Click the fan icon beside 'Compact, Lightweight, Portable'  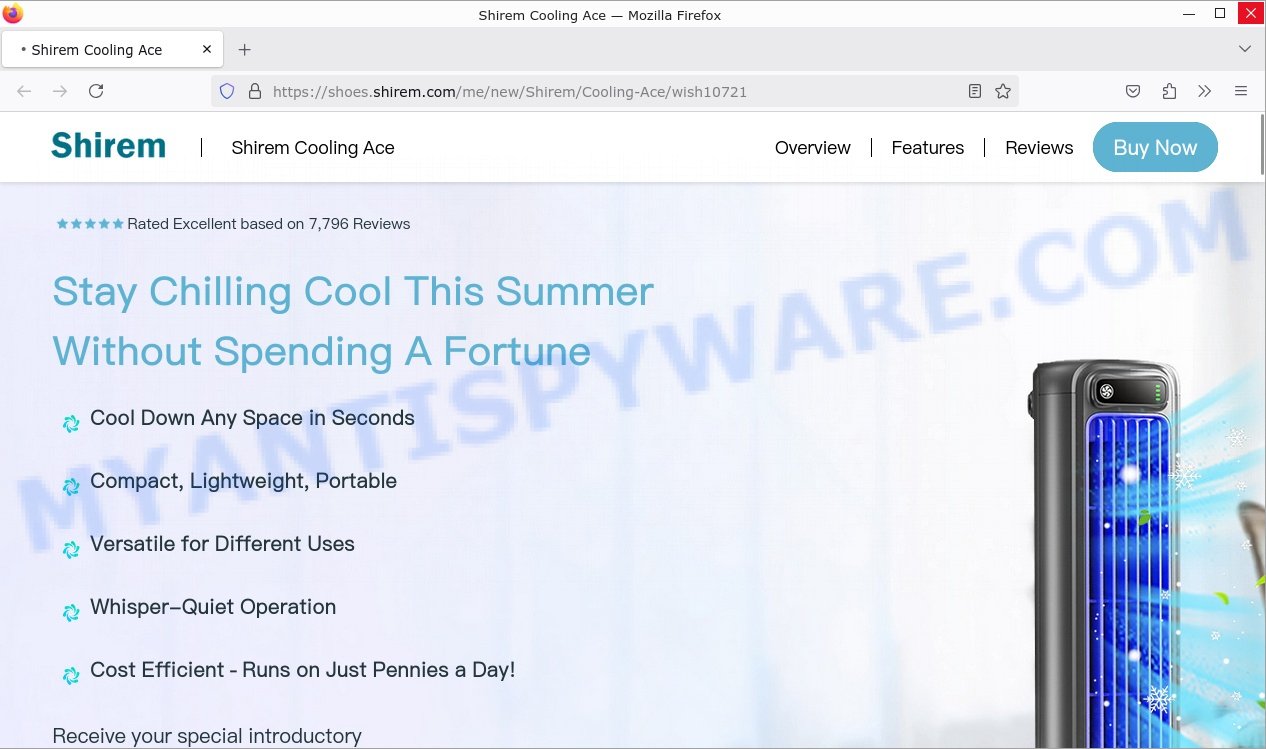pyautogui.click(x=71, y=487)
